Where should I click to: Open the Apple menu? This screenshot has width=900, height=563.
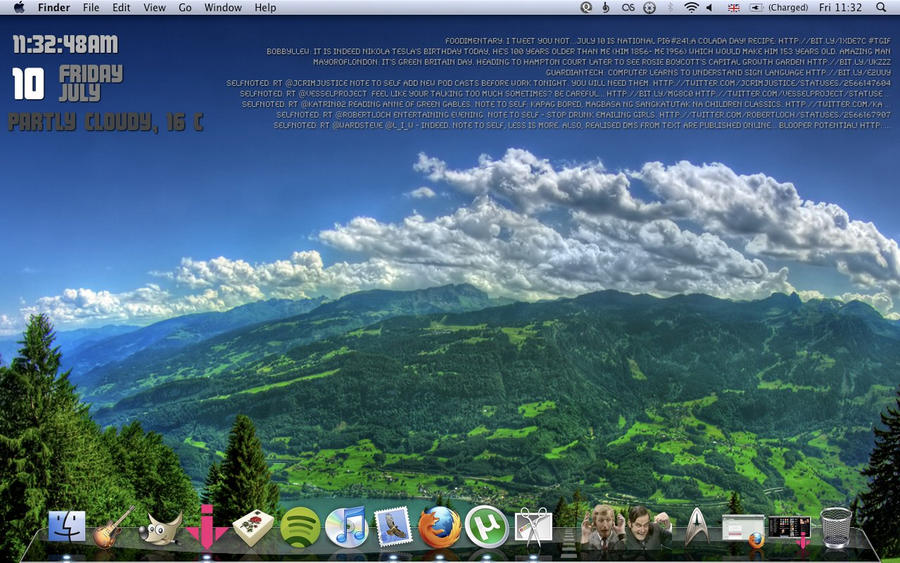(19, 7)
